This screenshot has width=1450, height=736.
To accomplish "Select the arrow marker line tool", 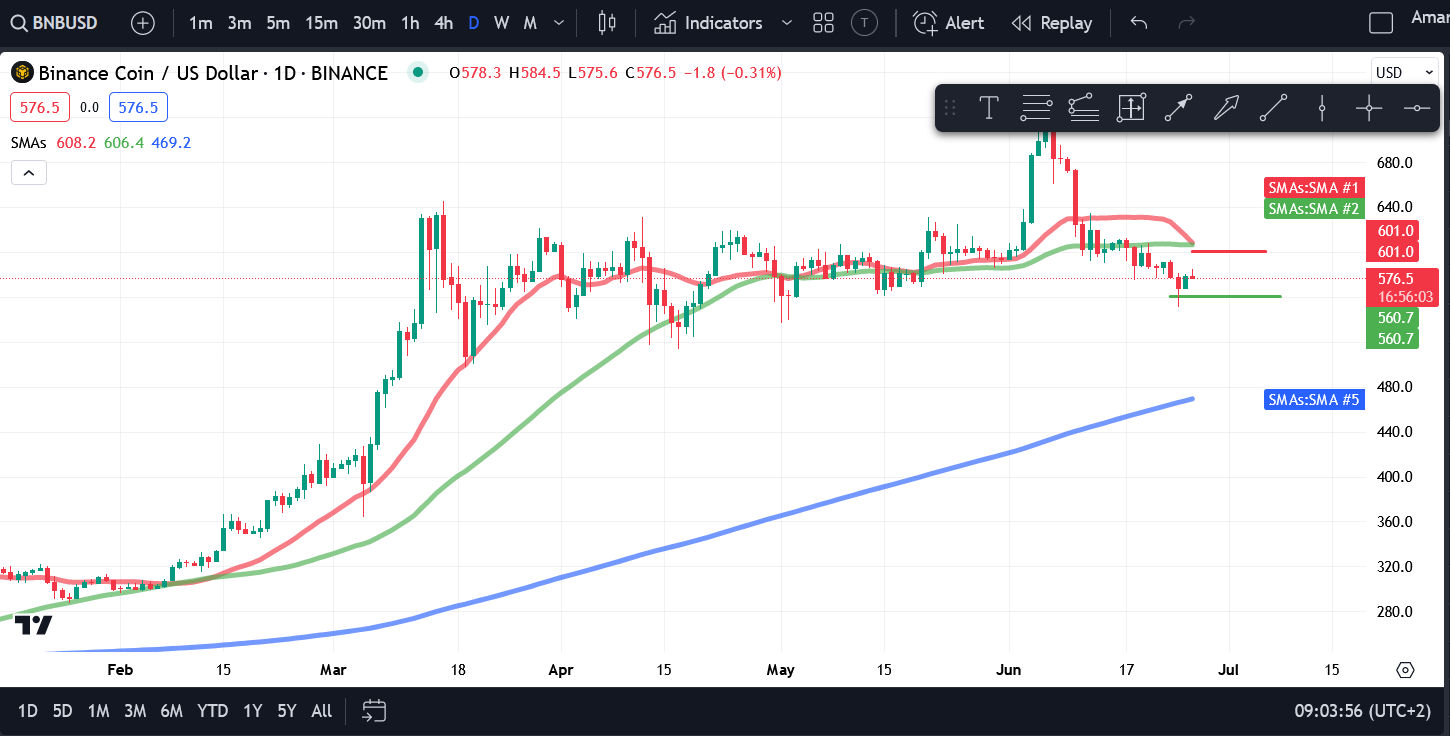I will tap(1178, 107).
